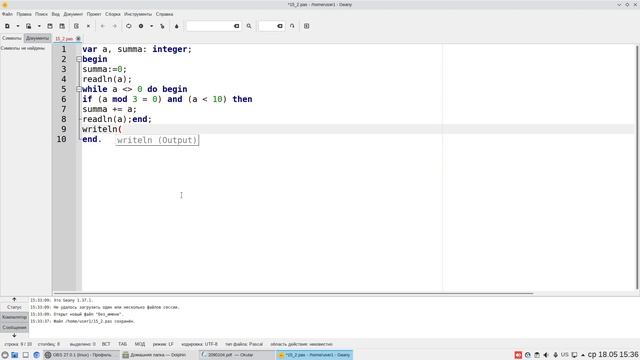The image size is (640, 360).
Task: Collapse the fold marker at line 2 begin
Action: click(x=79, y=59)
